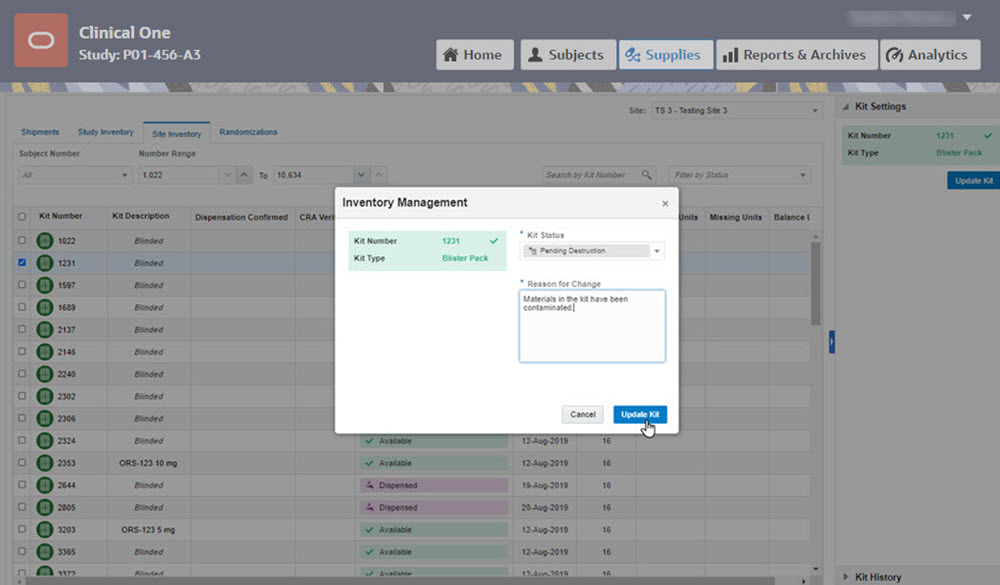Image resolution: width=1000 pixels, height=585 pixels.
Task: Click the Kit Number column header
Action: [61, 216]
